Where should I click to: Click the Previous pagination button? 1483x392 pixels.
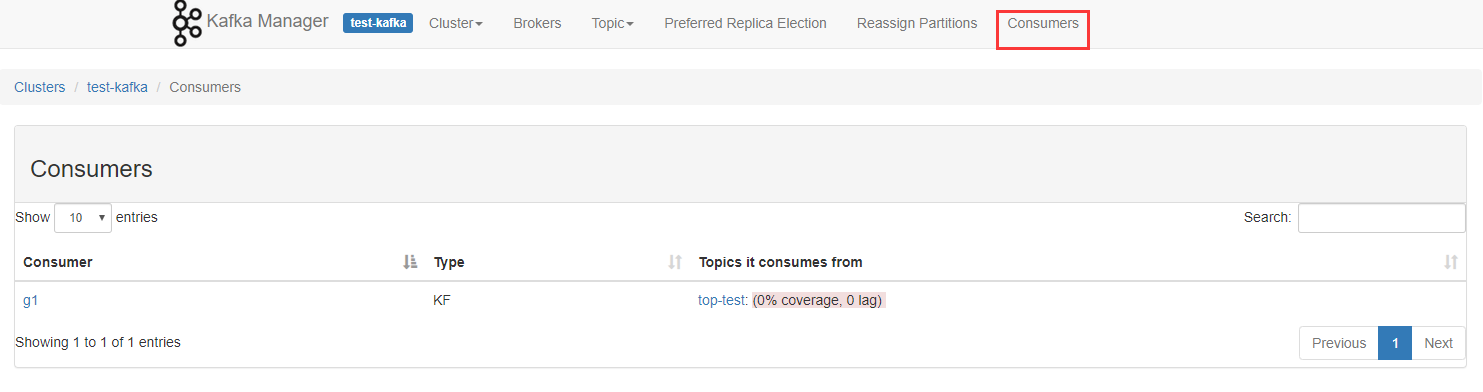coord(1339,343)
